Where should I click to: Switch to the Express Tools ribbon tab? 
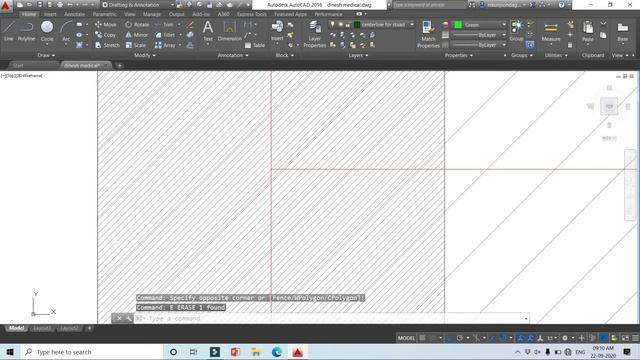coord(251,14)
